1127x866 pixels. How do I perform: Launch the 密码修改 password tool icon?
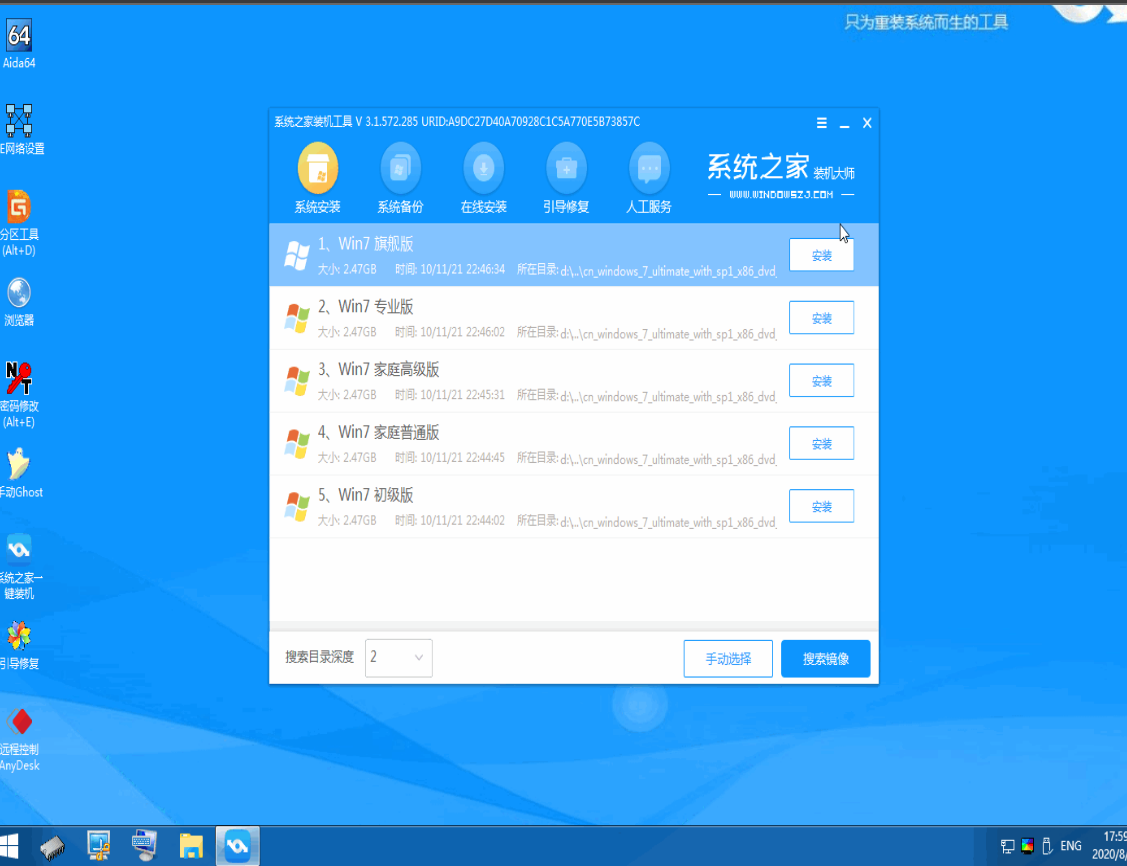[x=18, y=379]
